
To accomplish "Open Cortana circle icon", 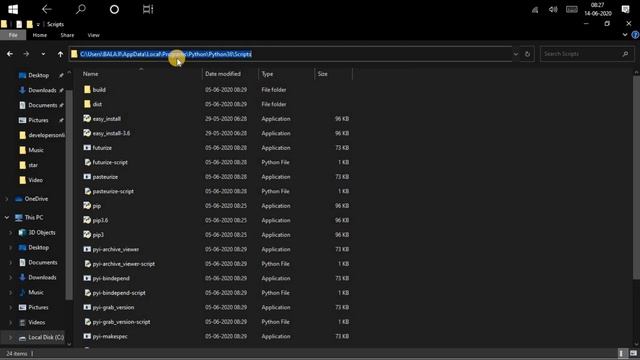I will [114, 9].
